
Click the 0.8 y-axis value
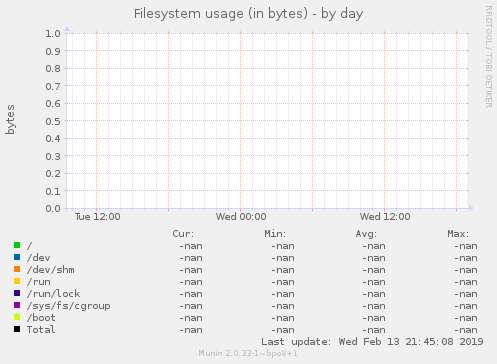(53, 68)
